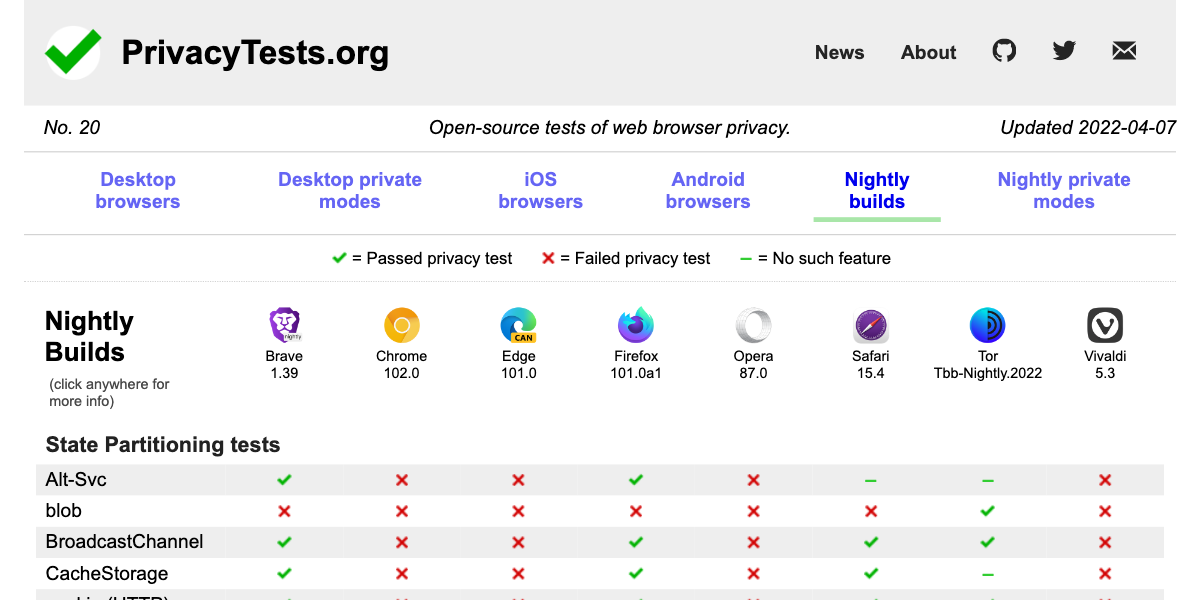
Task: Click the Safari browser logo
Action: tap(870, 325)
